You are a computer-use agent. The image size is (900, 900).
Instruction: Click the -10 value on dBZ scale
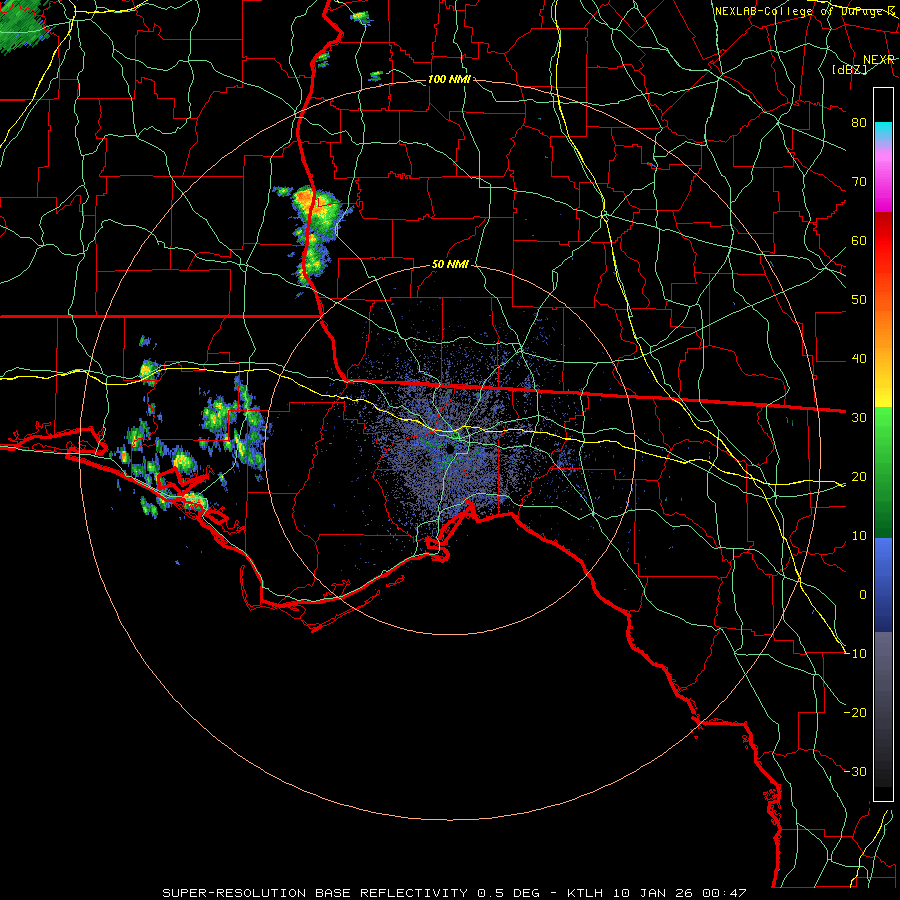pos(855,654)
